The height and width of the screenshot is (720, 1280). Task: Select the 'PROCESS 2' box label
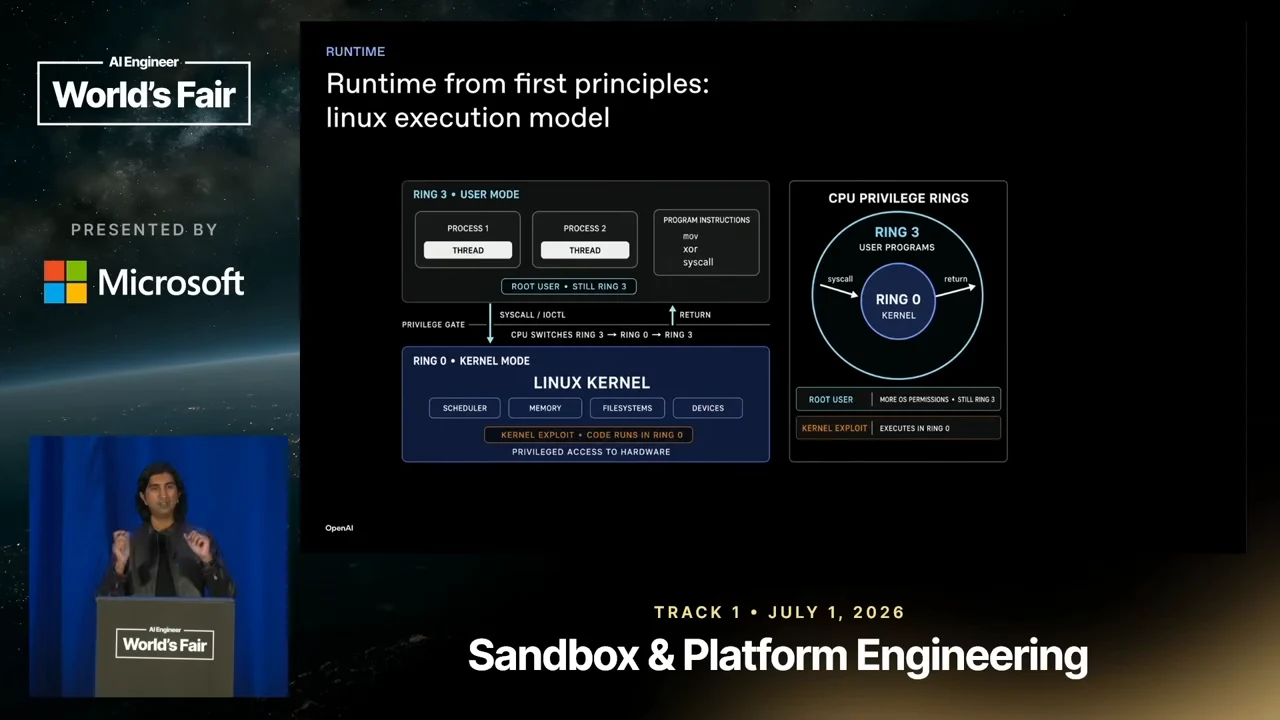585,228
